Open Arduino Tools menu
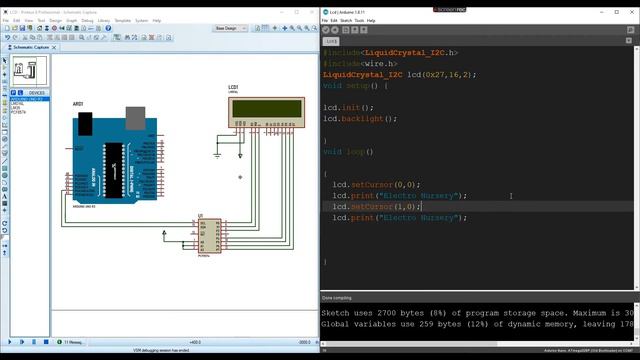The image size is (640, 360). tap(359, 20)
